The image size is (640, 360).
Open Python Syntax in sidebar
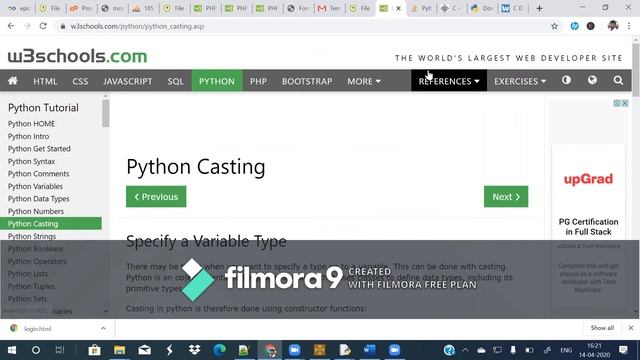click(31, 161)
